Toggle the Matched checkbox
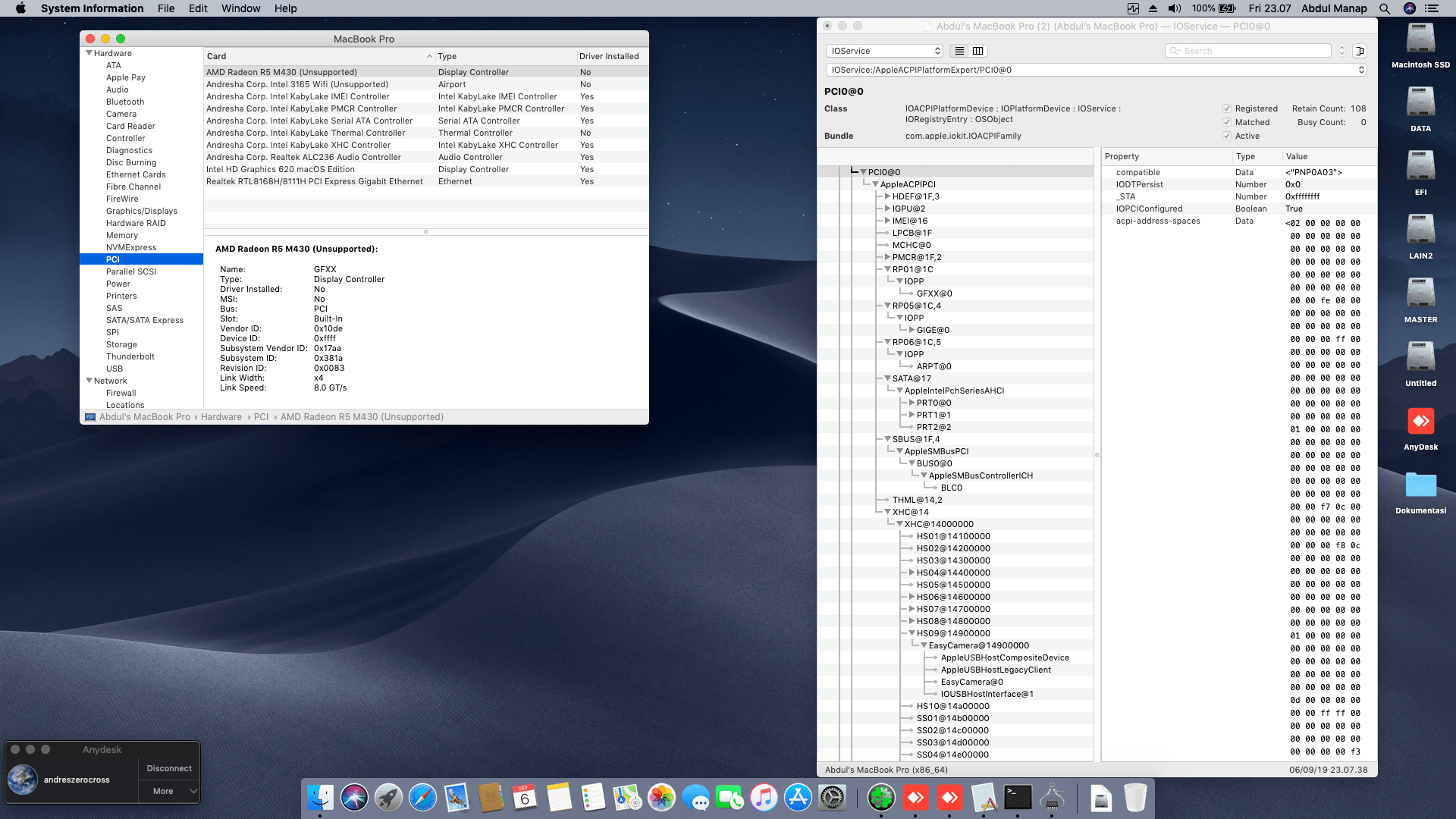Screen dimensions: 1456x819 (1227, 122)
